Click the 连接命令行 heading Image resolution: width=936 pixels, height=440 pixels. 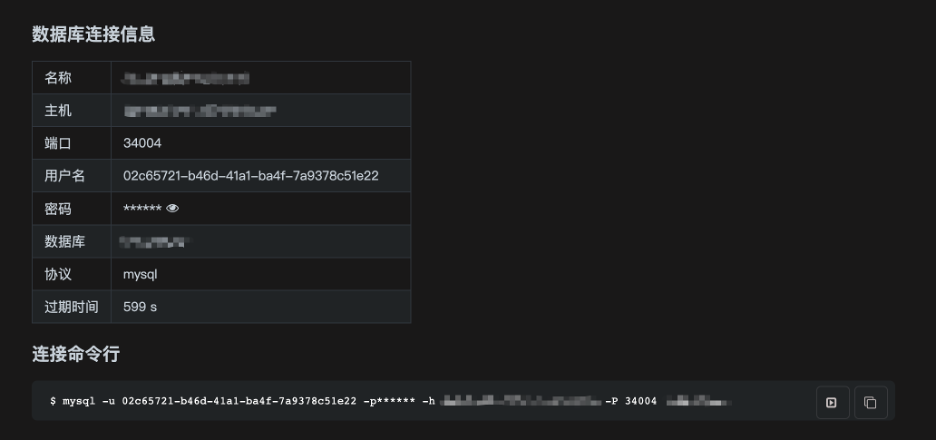[76, 354]
